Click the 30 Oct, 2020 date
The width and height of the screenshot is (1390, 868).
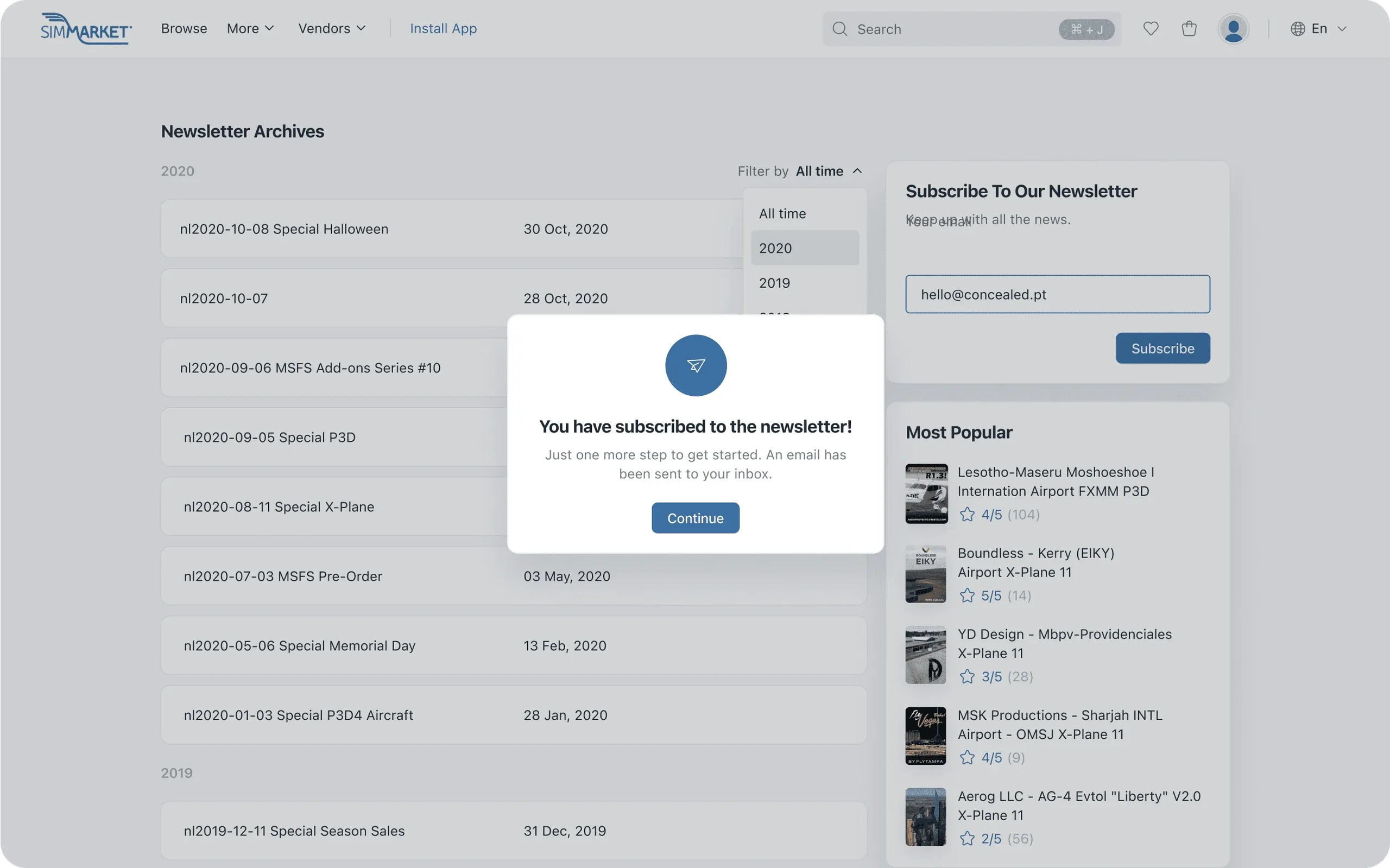[x=566, y=229]
